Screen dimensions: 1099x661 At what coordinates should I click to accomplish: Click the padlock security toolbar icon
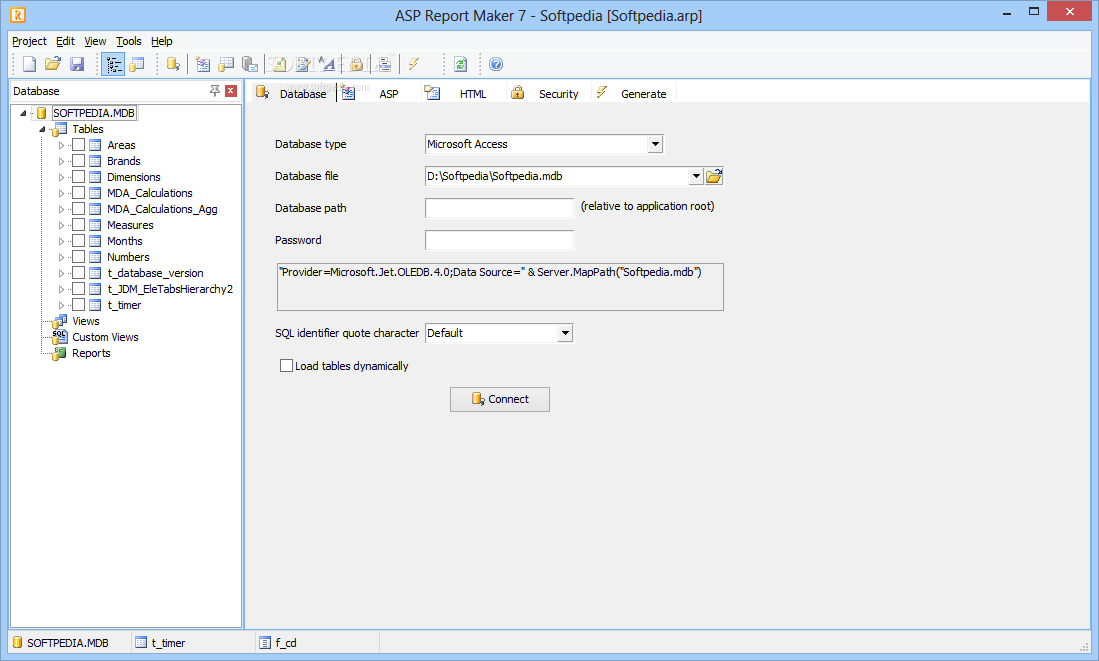[357, 64]
